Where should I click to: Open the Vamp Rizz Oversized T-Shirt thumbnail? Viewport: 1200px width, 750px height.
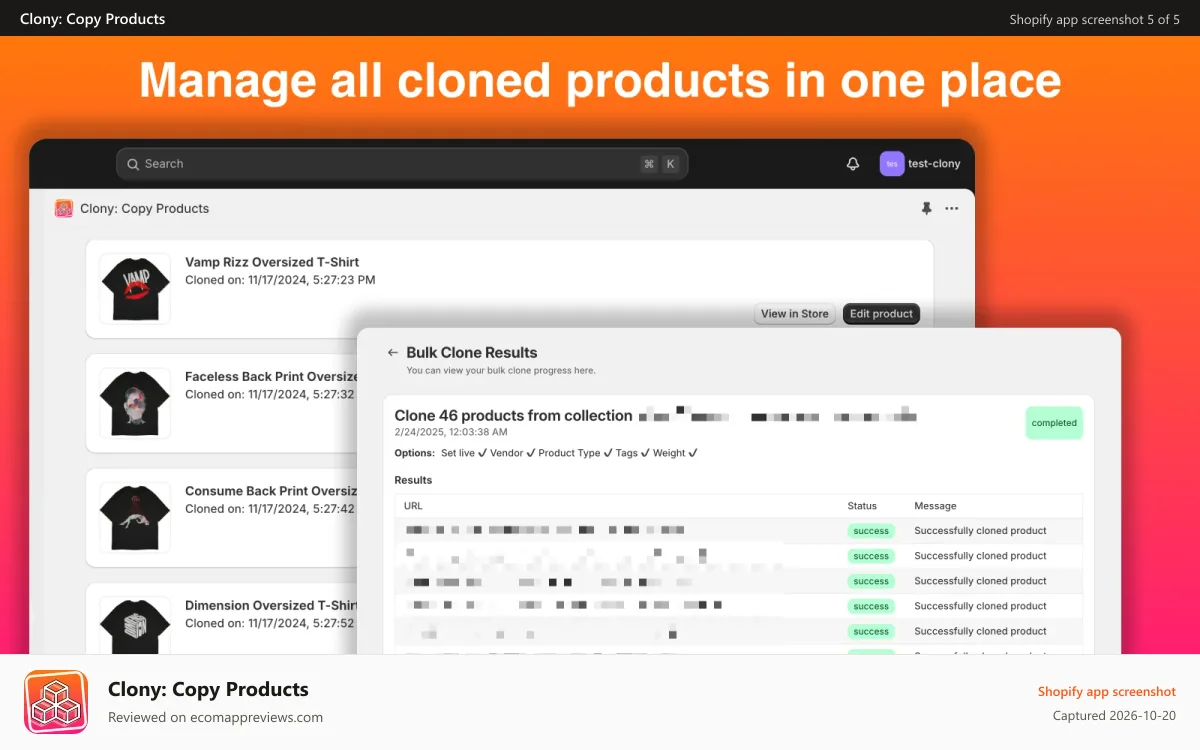(135, 288)
